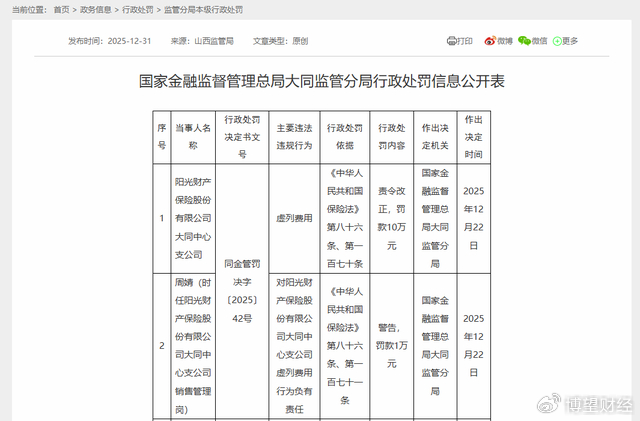
Task: Open 政务信息 in the breadcrumb
Action: (x=96, y=10)
